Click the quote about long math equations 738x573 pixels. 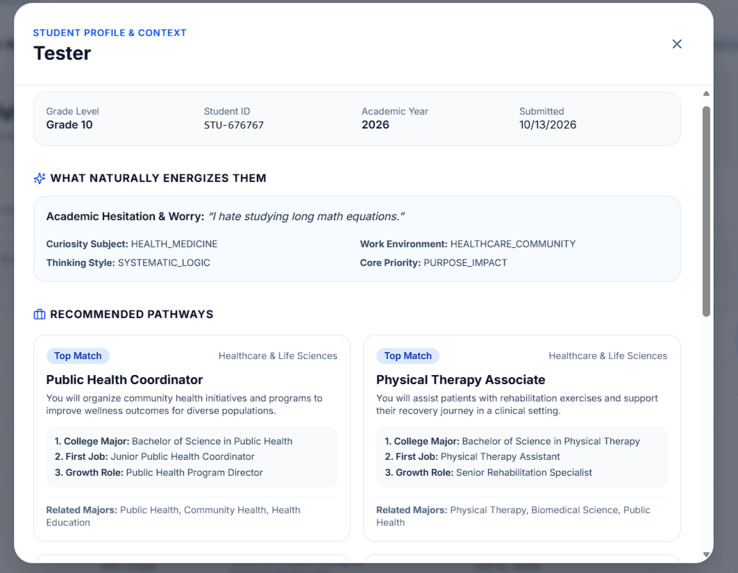(306, 217)
